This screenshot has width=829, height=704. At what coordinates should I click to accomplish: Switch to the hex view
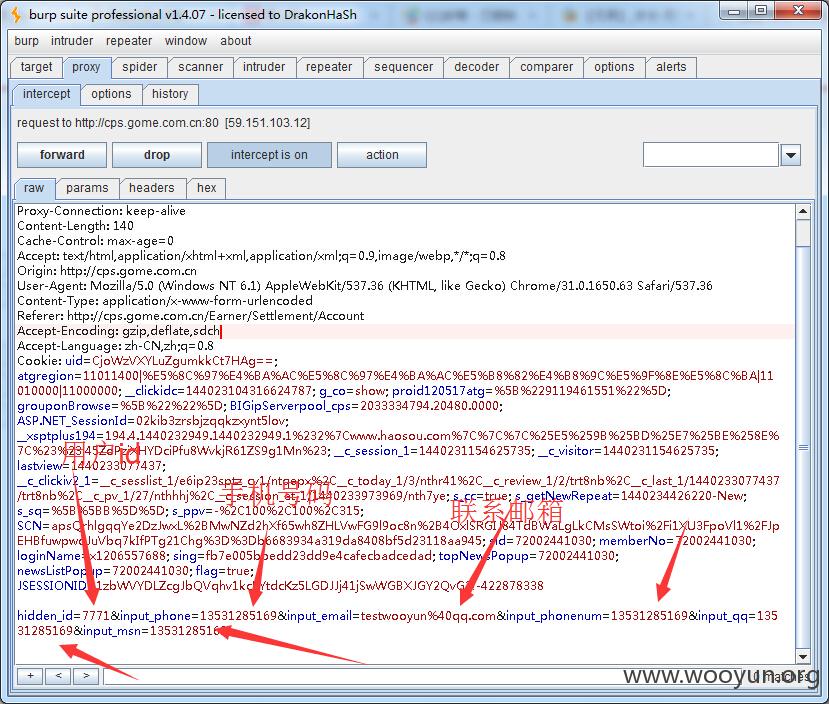point(207,188)
